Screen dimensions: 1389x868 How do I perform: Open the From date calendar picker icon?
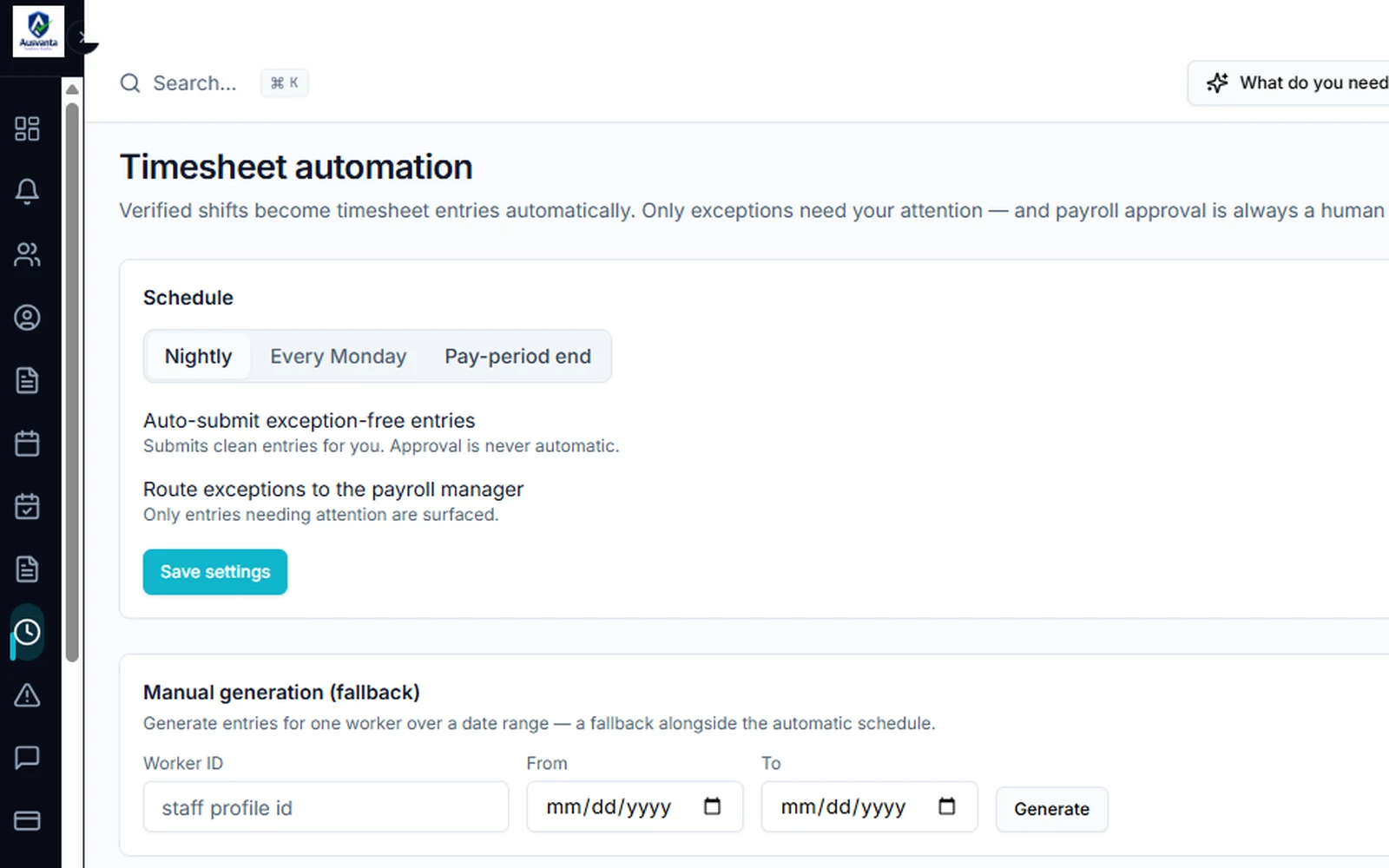(712, 806)
